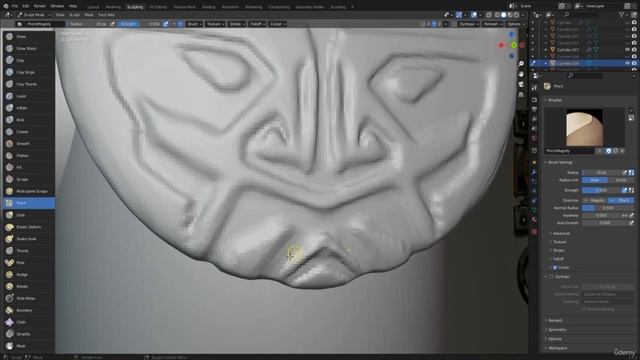Click the PinchMagnify brush name field
640x360 pixels.
point(569,151)
